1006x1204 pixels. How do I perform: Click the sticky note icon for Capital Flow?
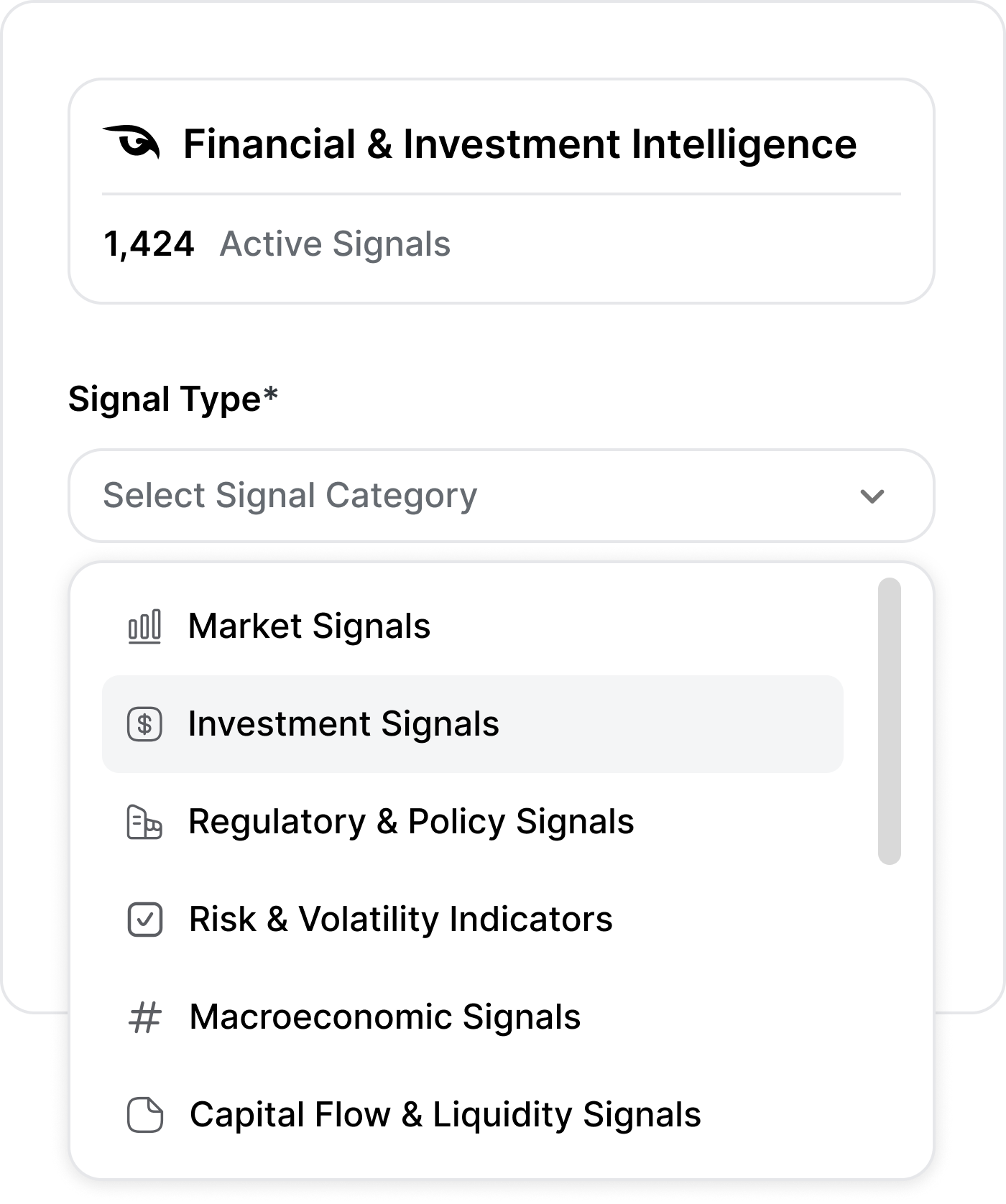pos(144,1115)
